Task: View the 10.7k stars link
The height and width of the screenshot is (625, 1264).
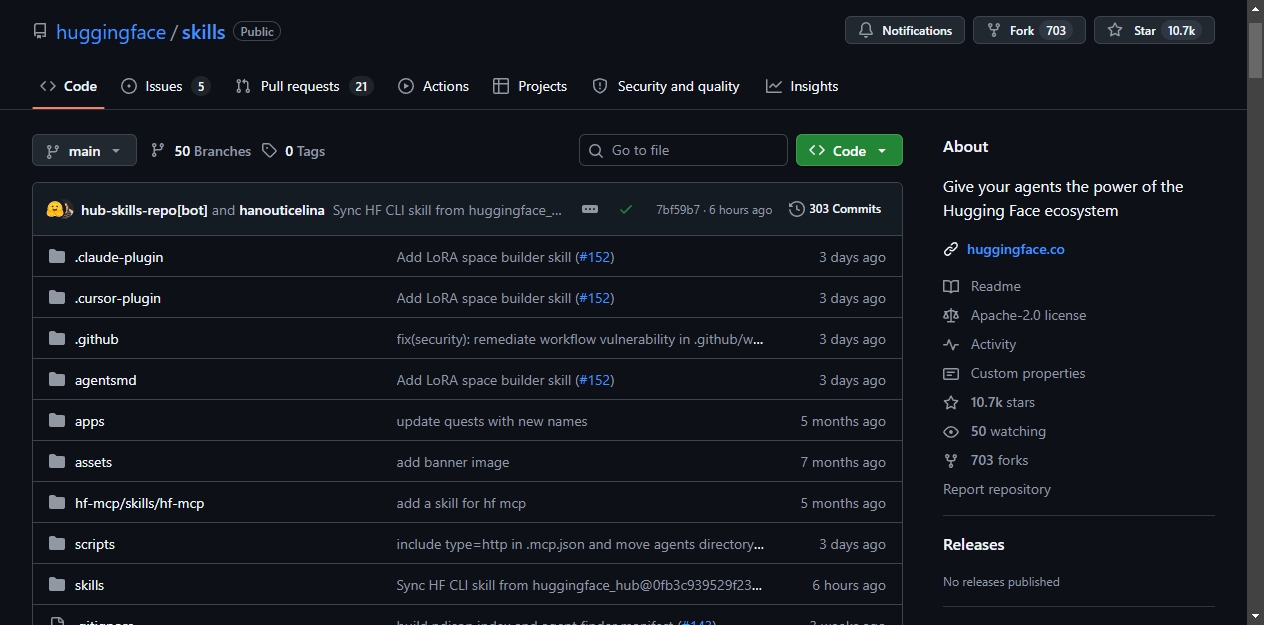Action: coord(1003,402)
